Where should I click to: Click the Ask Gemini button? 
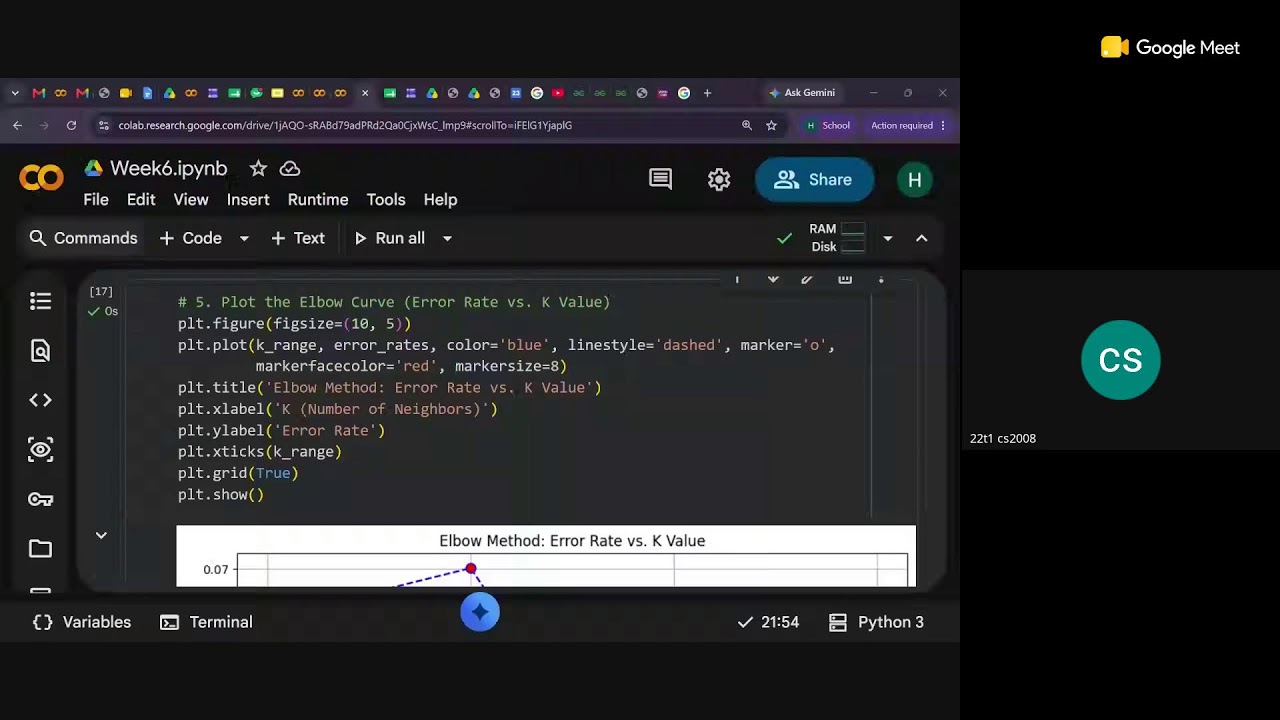point(802,93)
